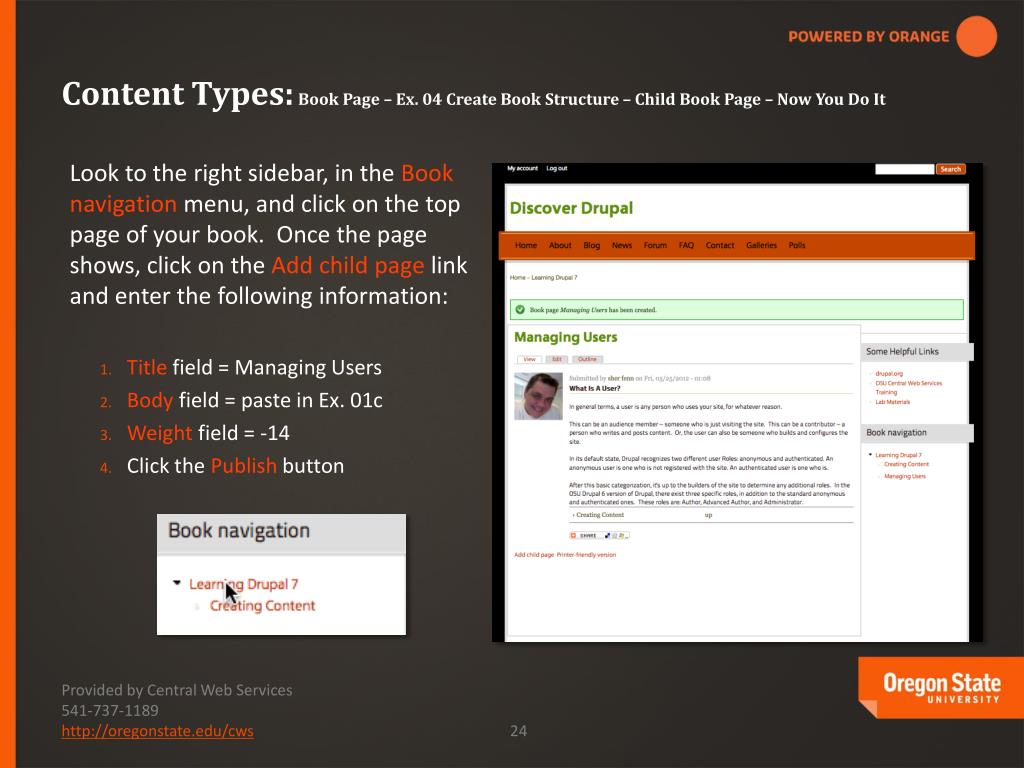Click the orange Search button
The width and height of the screenshot is (1024, 768).
(x=951, y=169)
